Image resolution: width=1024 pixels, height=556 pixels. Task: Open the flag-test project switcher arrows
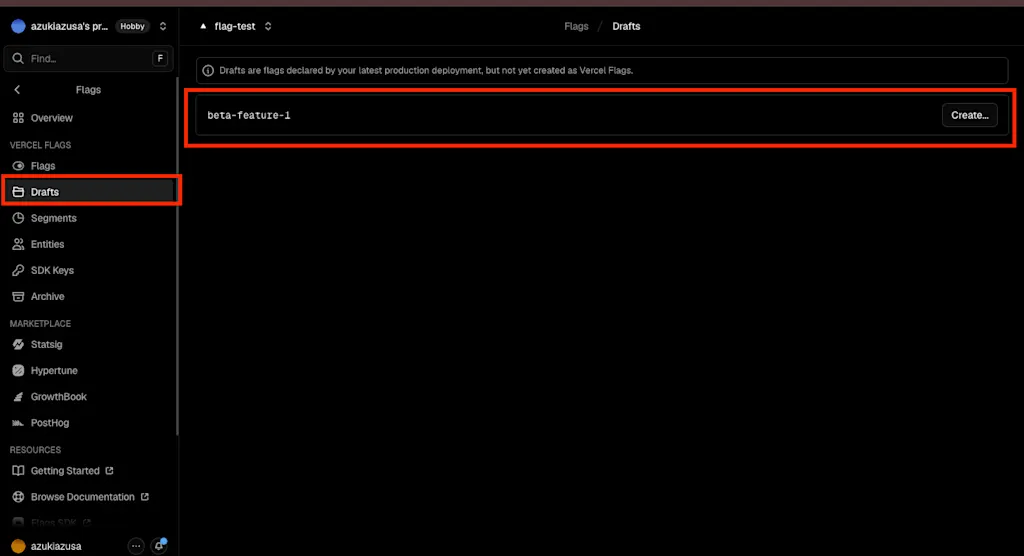click(x=268, y=26)
